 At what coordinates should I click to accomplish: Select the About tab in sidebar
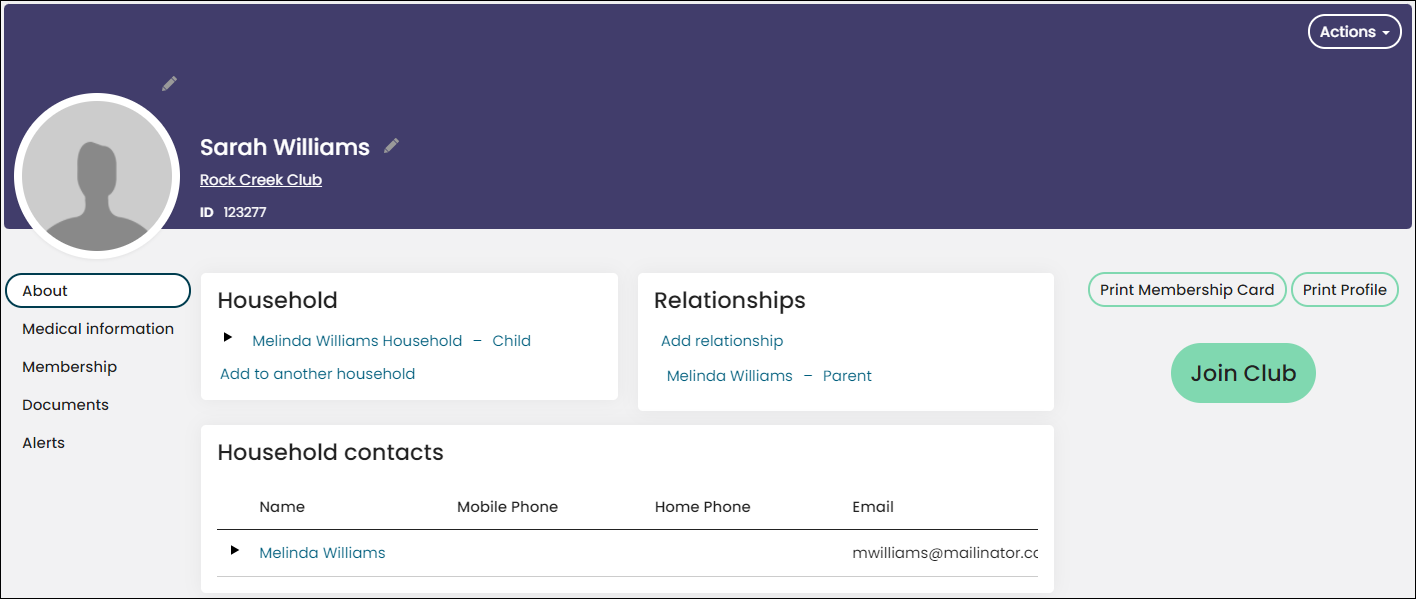tap(98, 290)
